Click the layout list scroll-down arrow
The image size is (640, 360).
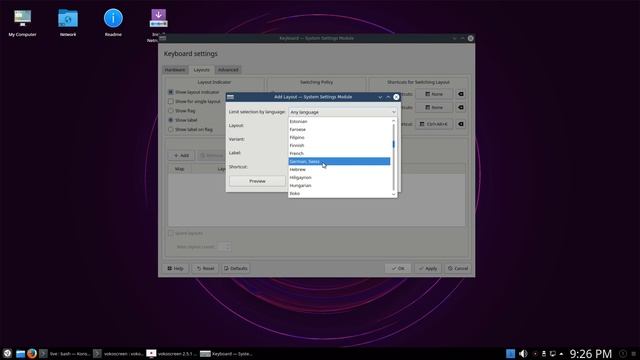[x=393, y=194]
